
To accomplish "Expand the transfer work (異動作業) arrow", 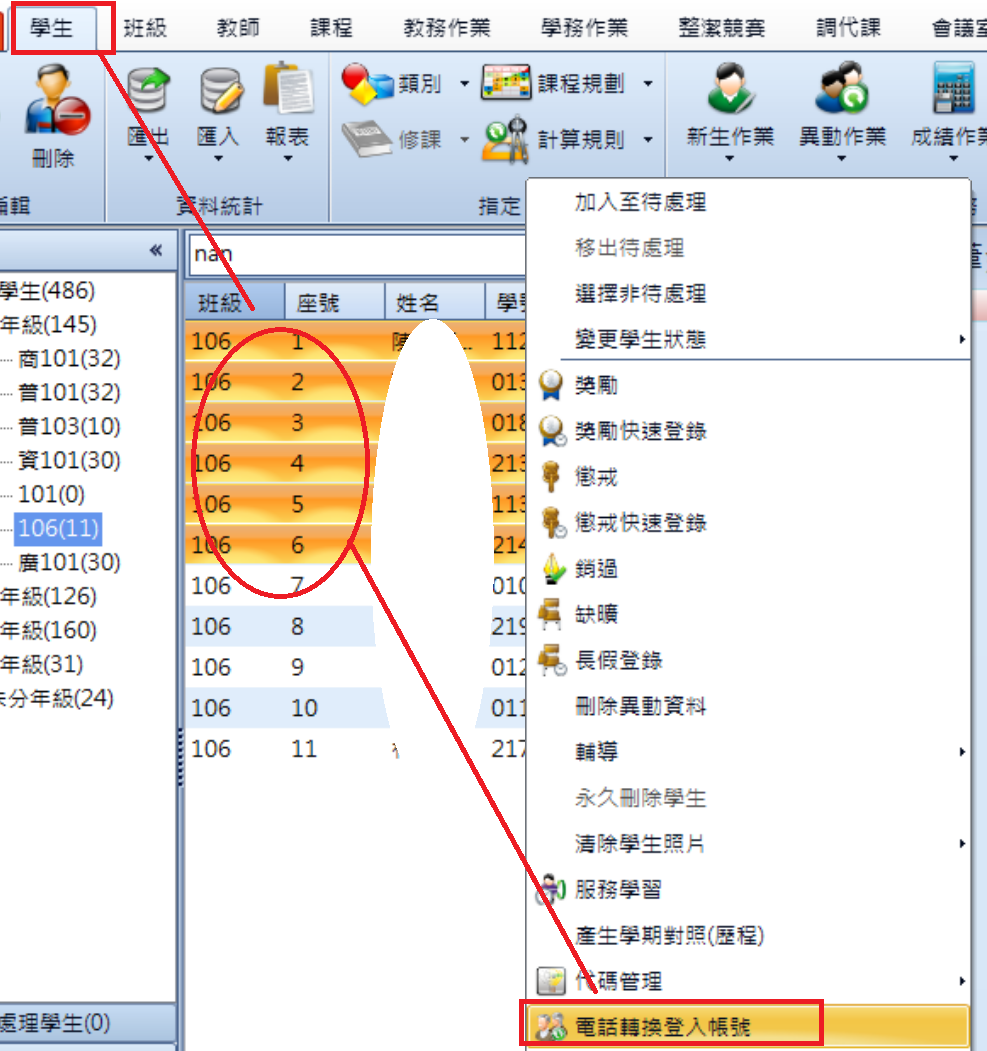I will (x=842, y=159).
